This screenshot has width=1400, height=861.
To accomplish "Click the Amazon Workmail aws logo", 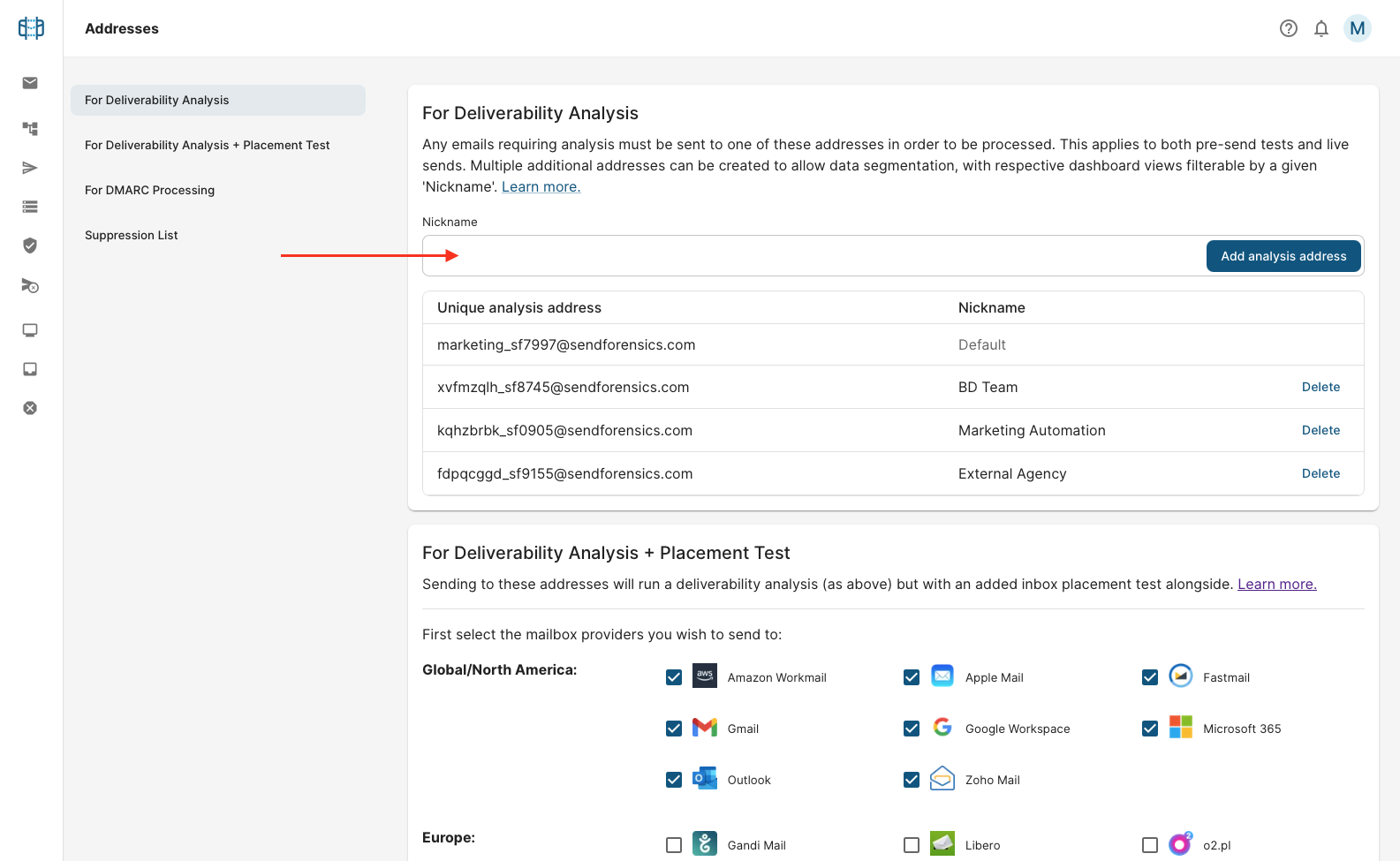I will pos(705,676).
